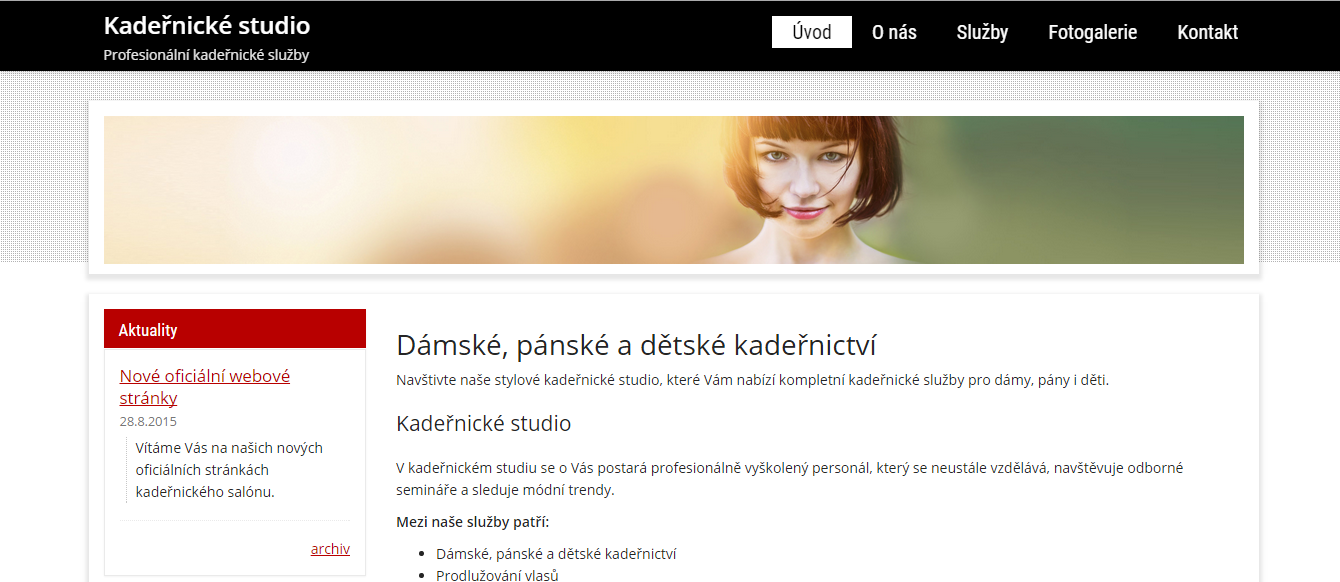Open the O nás page

pyautogui.click(x=894, y=32)
